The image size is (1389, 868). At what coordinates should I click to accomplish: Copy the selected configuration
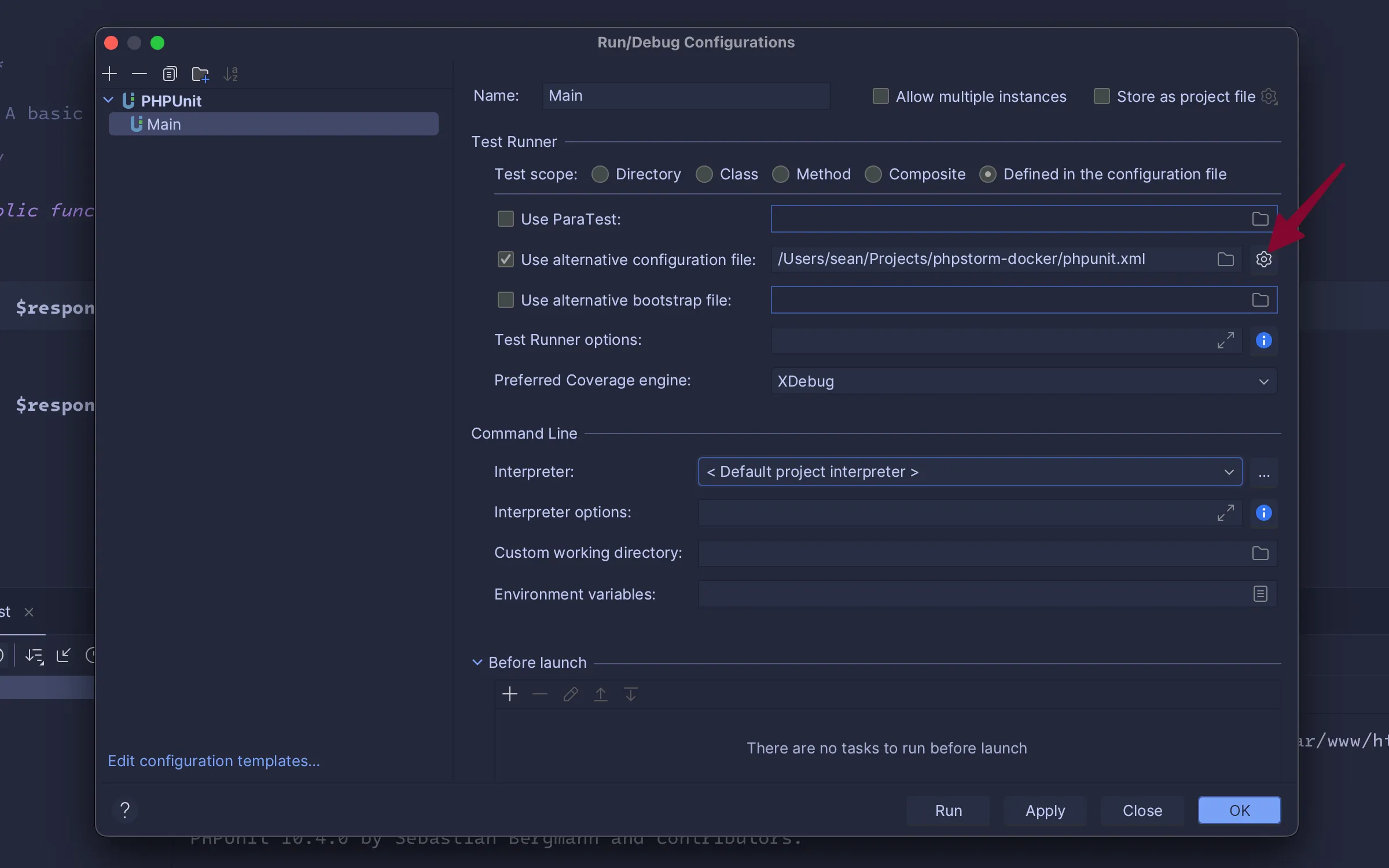pos(170,74)
